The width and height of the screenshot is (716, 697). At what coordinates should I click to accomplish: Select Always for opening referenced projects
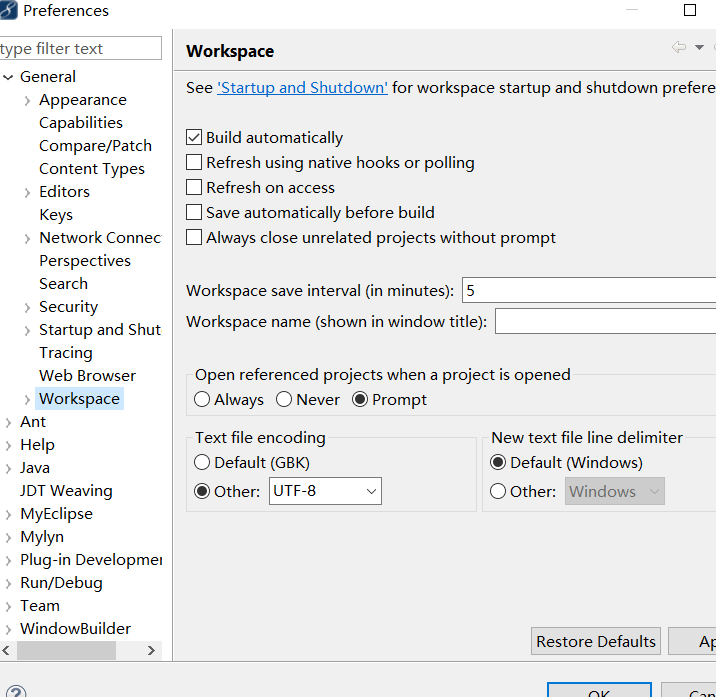click(202, 399)
